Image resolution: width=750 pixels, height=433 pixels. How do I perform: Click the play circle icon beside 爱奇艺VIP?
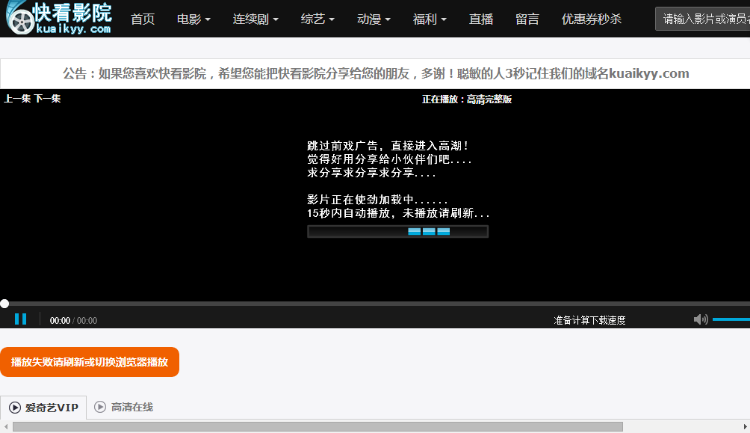coord(15,408)
